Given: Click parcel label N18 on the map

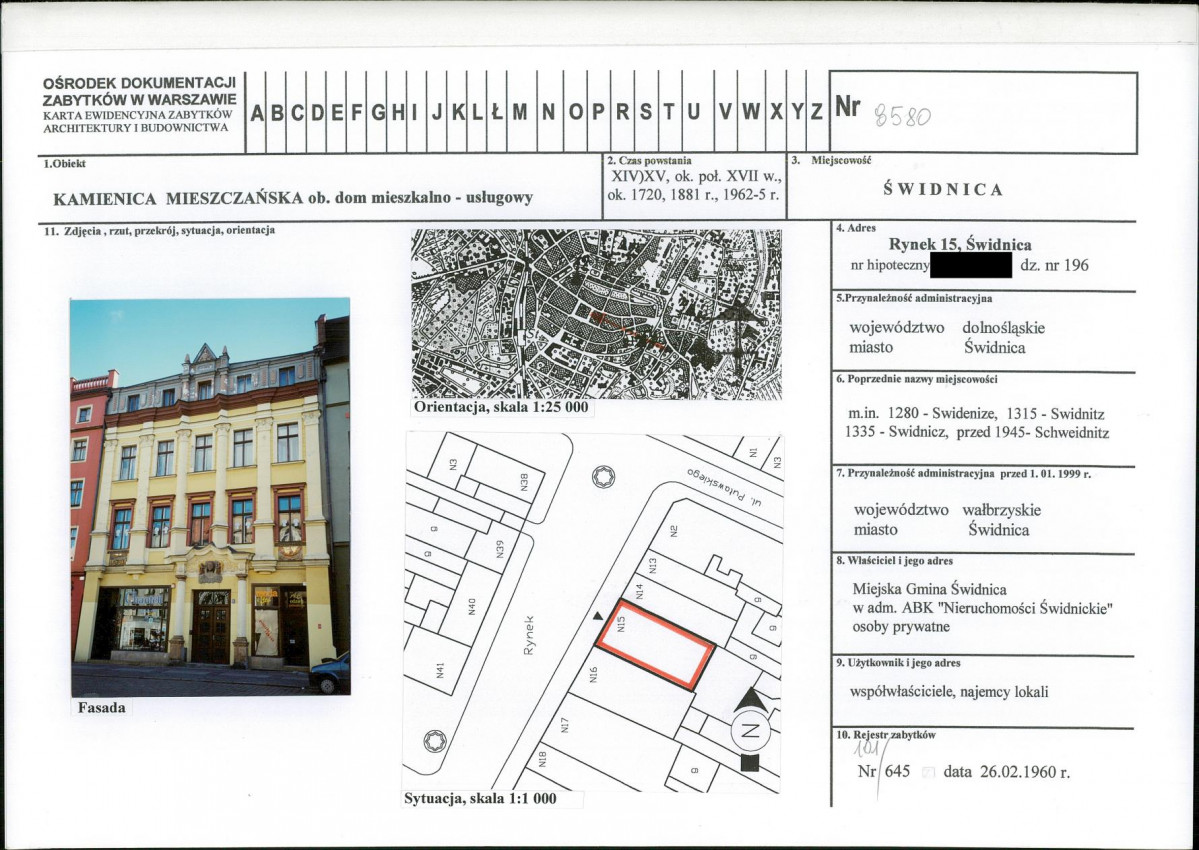Looking at the screenshot, I should click(x=542, y=759).
